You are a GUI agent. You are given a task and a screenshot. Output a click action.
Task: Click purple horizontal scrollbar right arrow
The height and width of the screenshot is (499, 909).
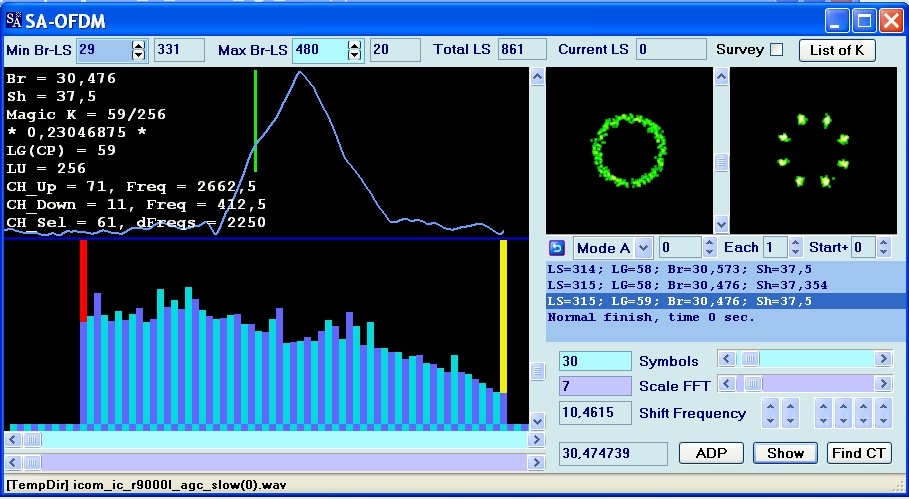(x=536, y=462)
